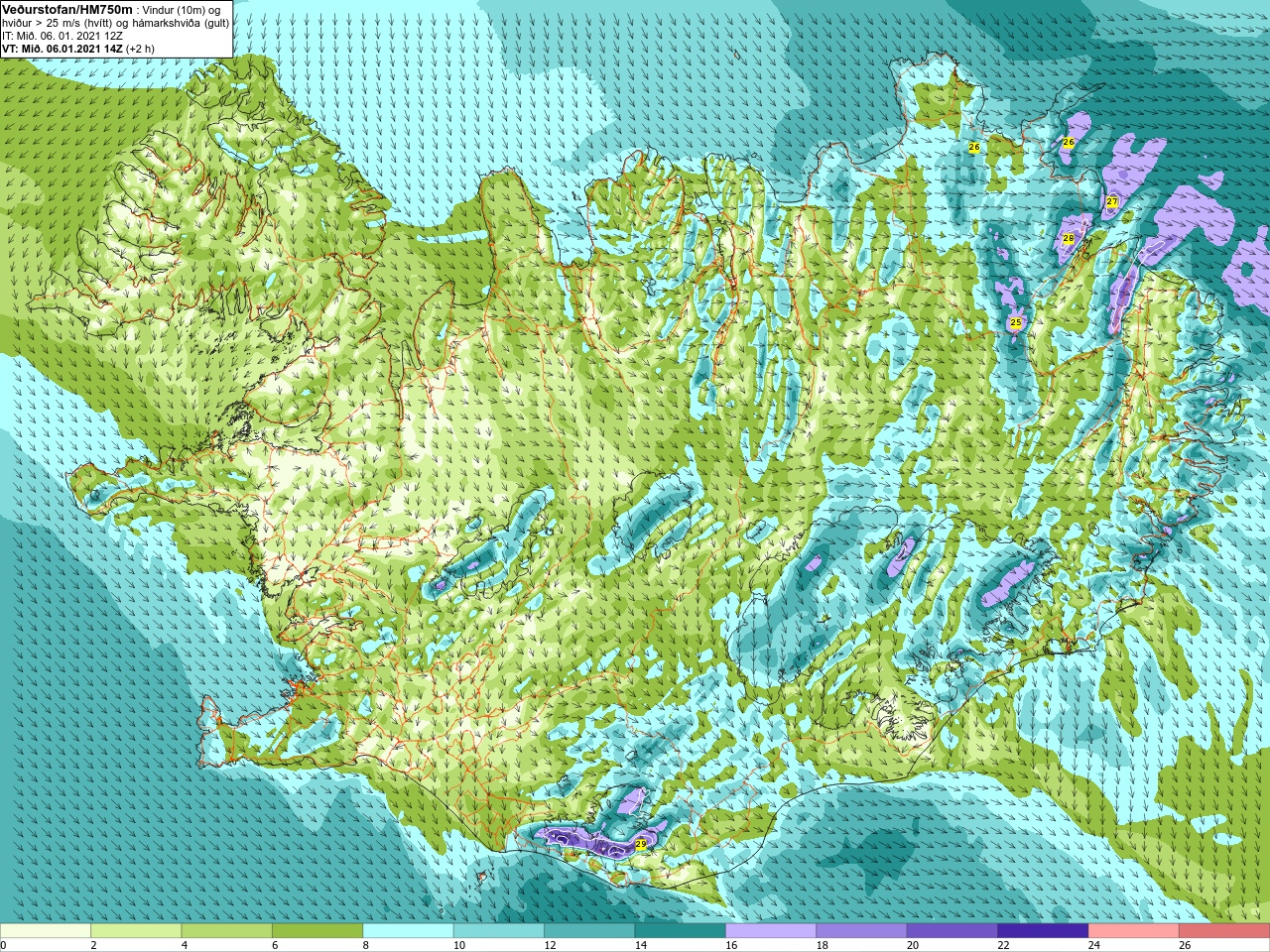The image size is (1270, 952).
Task: Click the legend scale number 8
Action: 366,945
